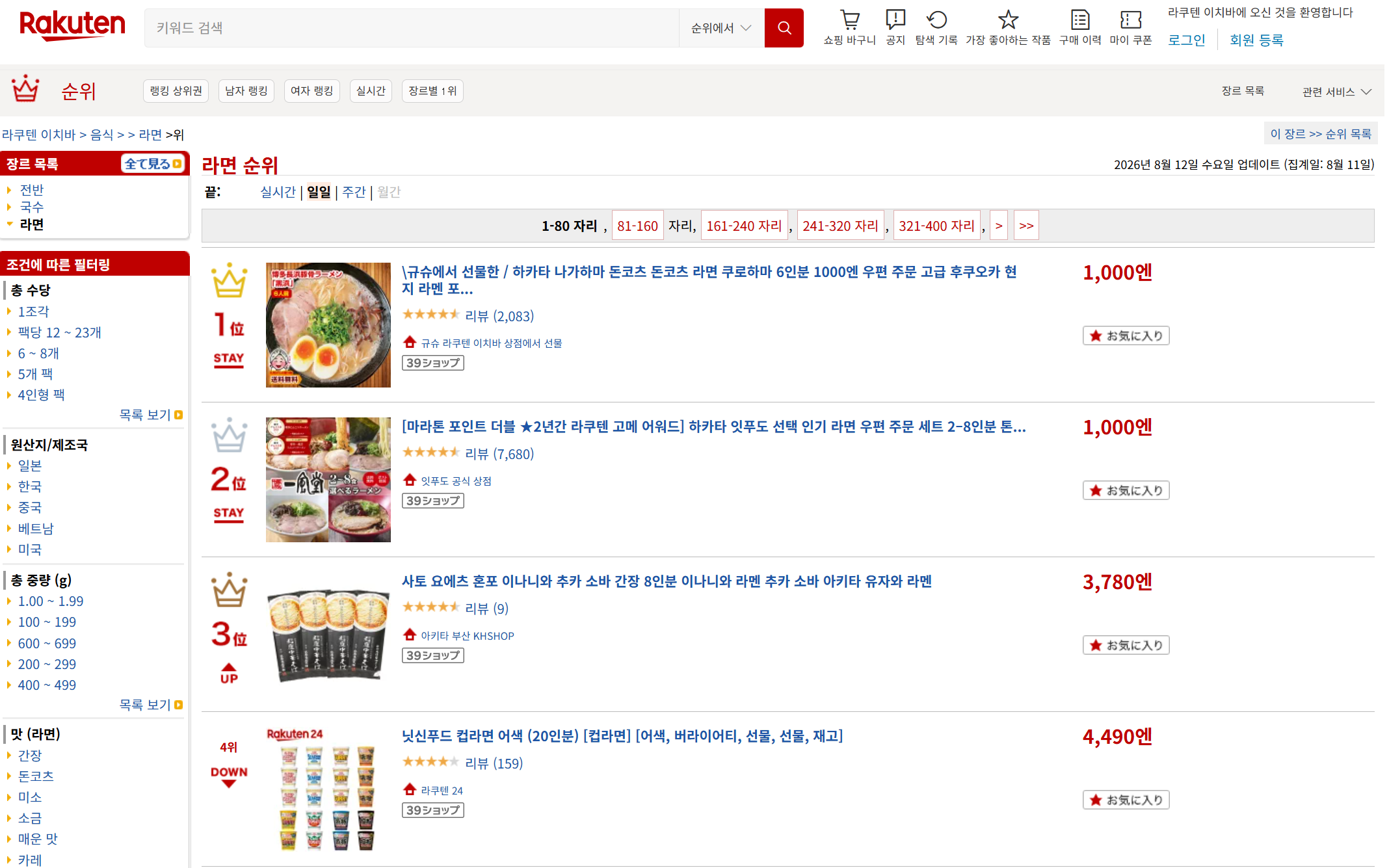1389x868 pixels.
Task: Open the 잇푸도 ramen set thumbnail
Action: [x=328, y=480]
